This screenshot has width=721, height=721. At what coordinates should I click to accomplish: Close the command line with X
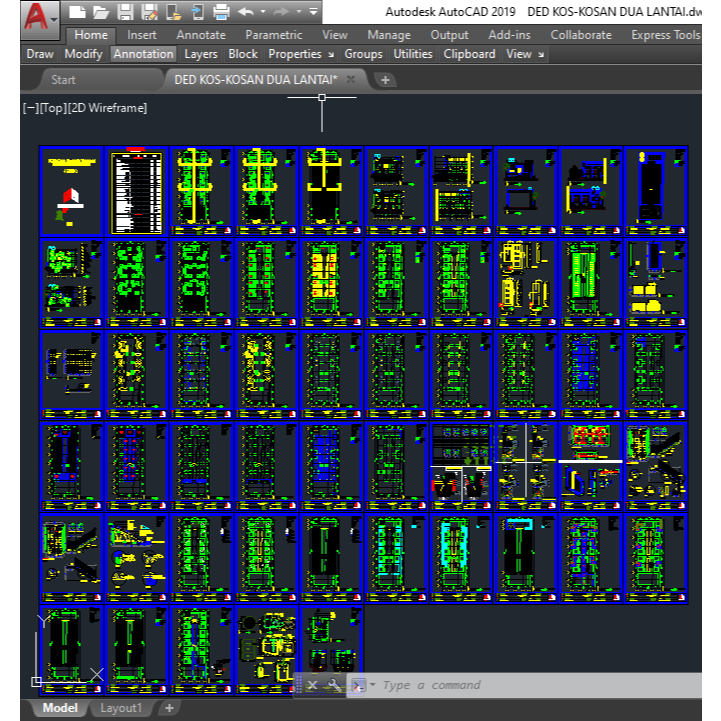click(x=312, y=685)
